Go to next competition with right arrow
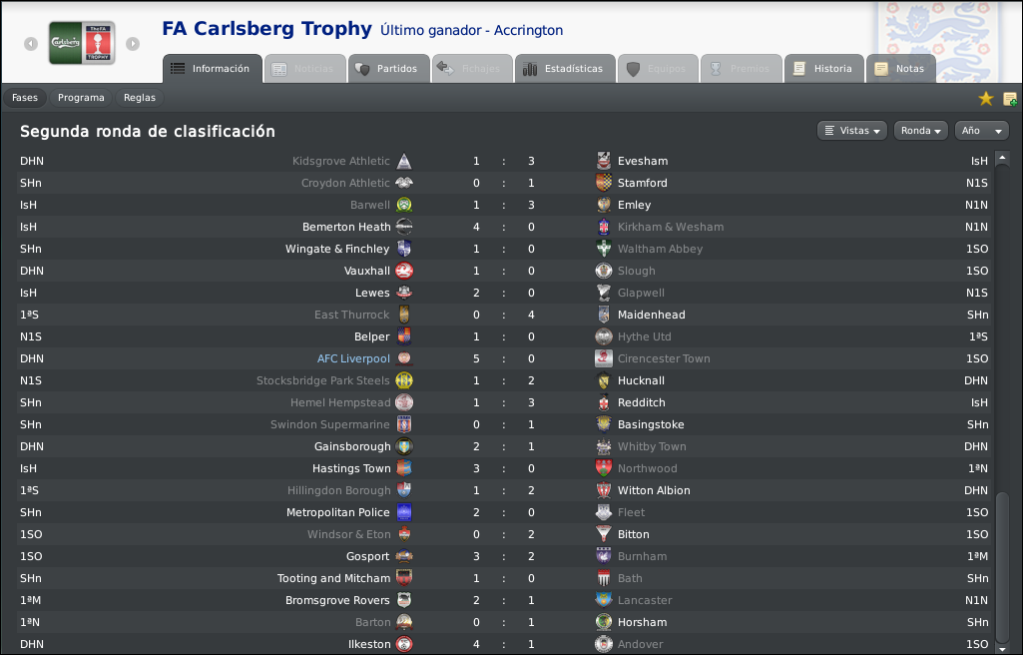The height and width of the screenshot is (655, 1023). pos(132,44)
